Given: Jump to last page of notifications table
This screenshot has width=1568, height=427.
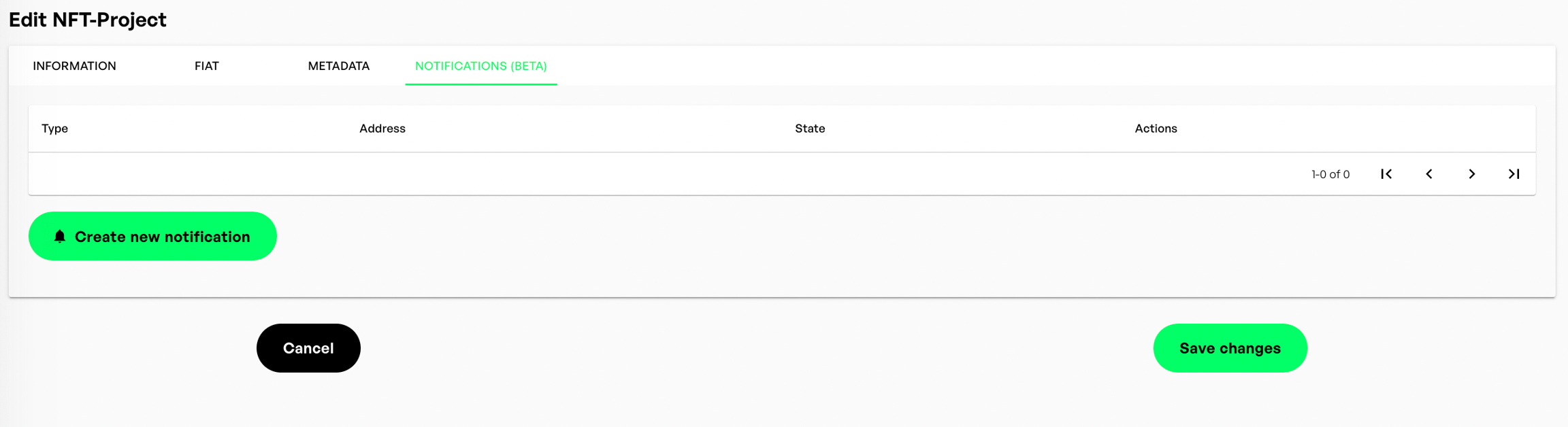Looking at the screenshot, I should [x=1514, y=174].
